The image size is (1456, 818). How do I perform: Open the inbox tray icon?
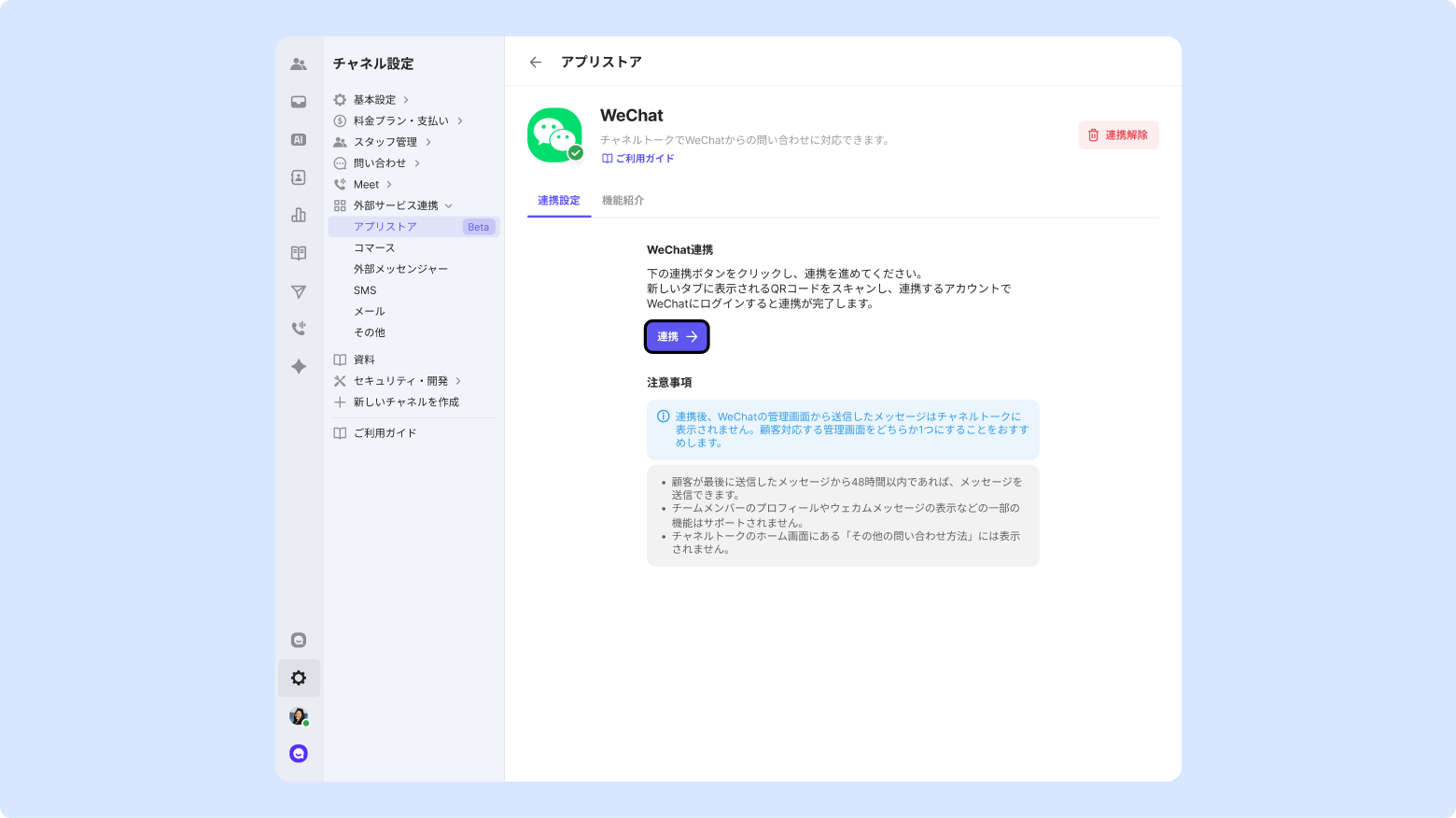click(299, 102)
